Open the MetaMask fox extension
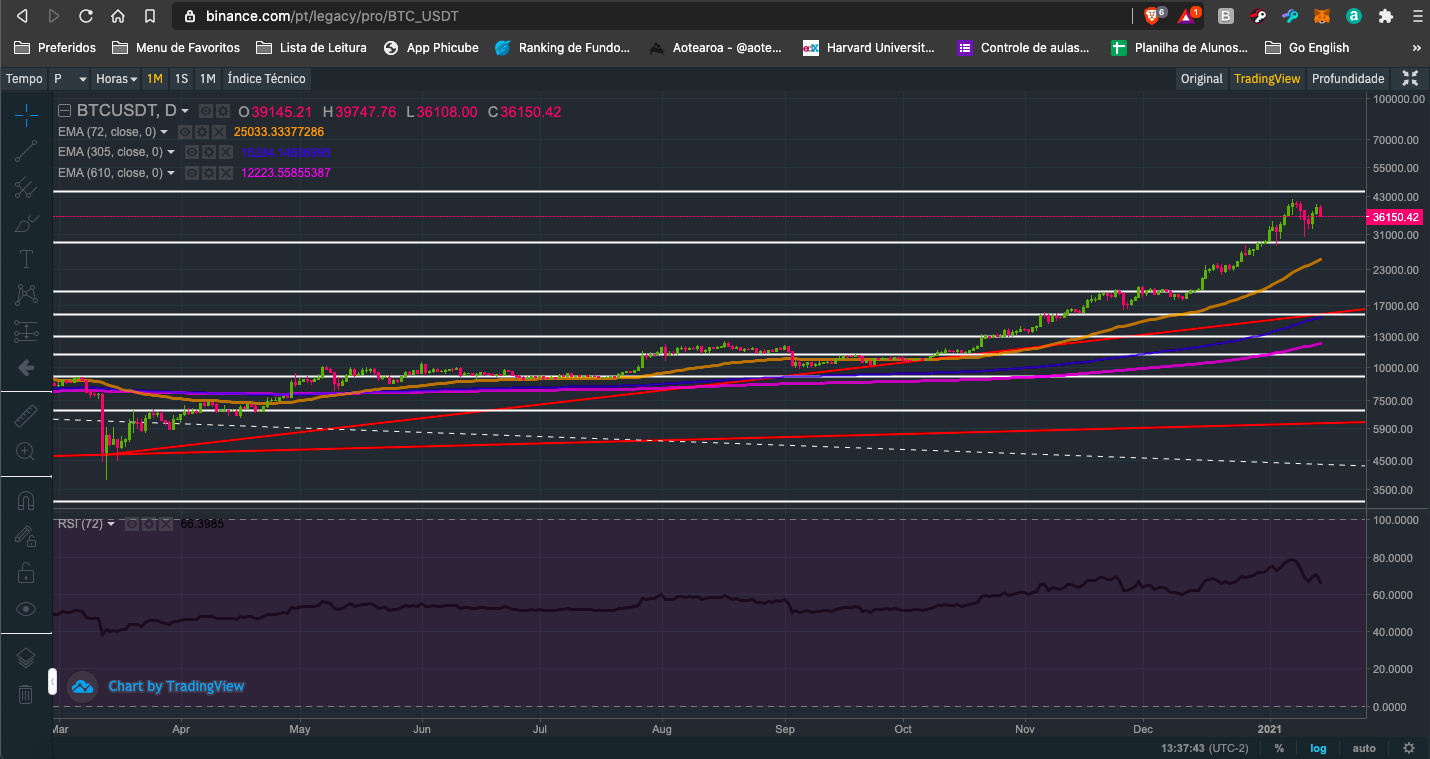The width and height of the screenshot is (1430, 759). [x=1322, y=16]
